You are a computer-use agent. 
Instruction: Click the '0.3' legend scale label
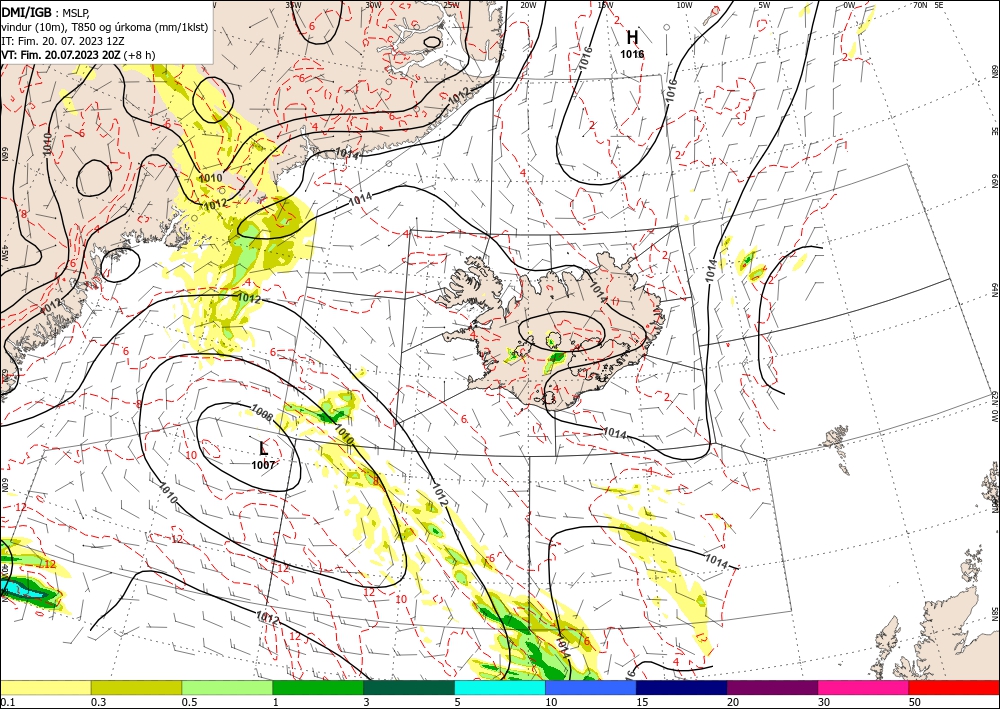[97, 702]
